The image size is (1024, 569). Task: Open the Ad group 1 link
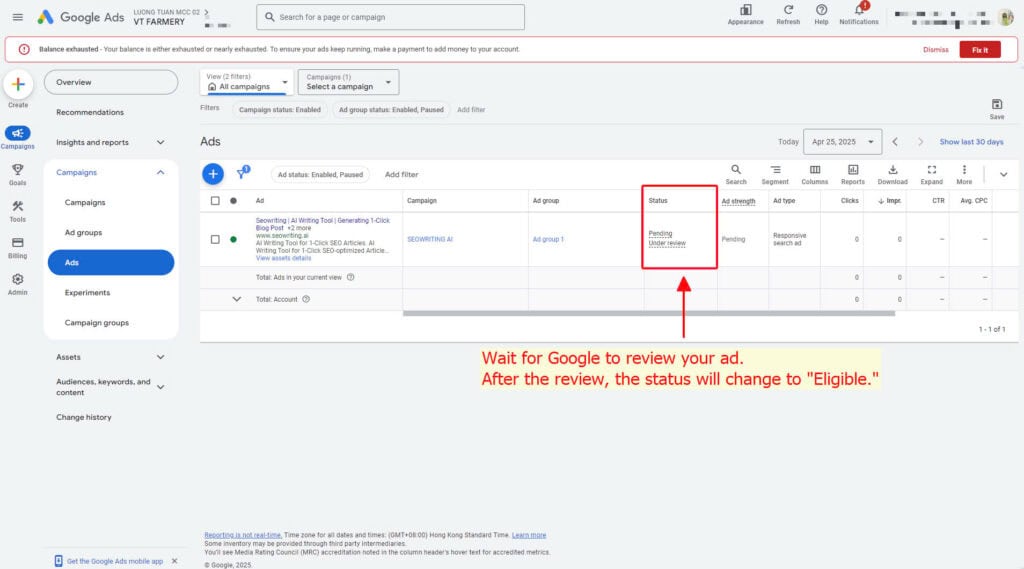pyautogui.click(x=548, y=239)
